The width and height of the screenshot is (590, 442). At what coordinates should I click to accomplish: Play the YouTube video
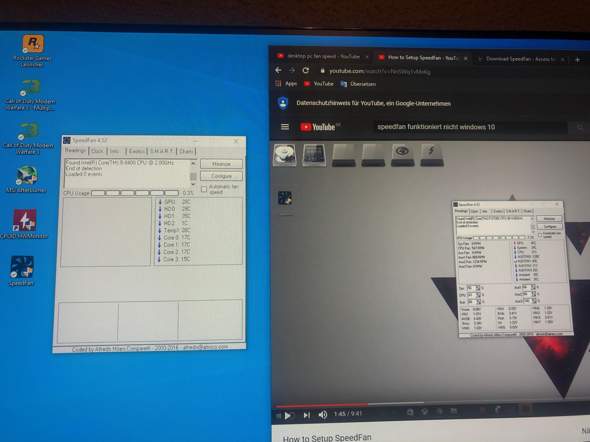pyautogui.click(x=288, y=415)
